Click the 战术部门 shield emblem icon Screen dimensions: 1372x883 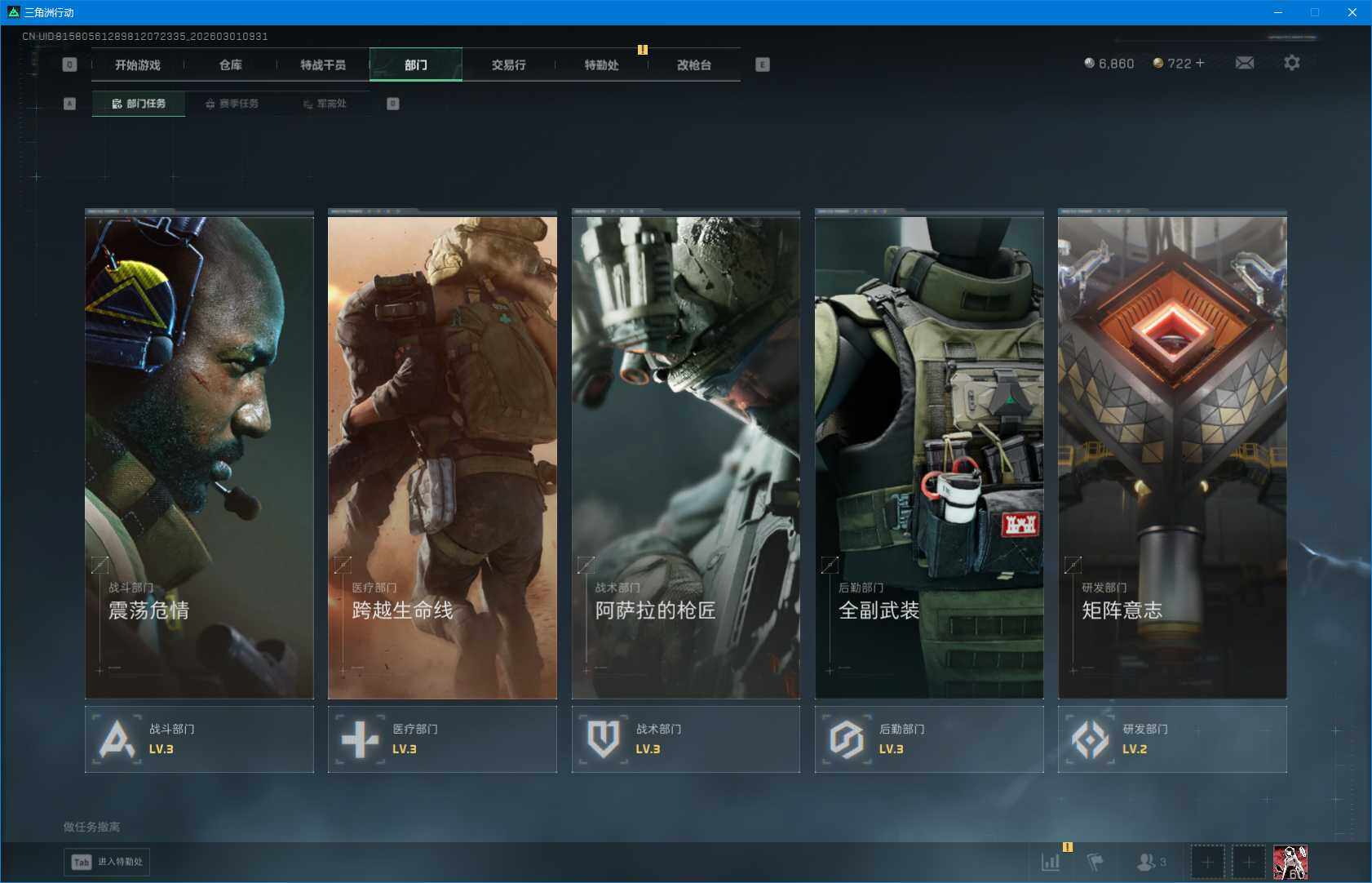[x=603, y=739]
